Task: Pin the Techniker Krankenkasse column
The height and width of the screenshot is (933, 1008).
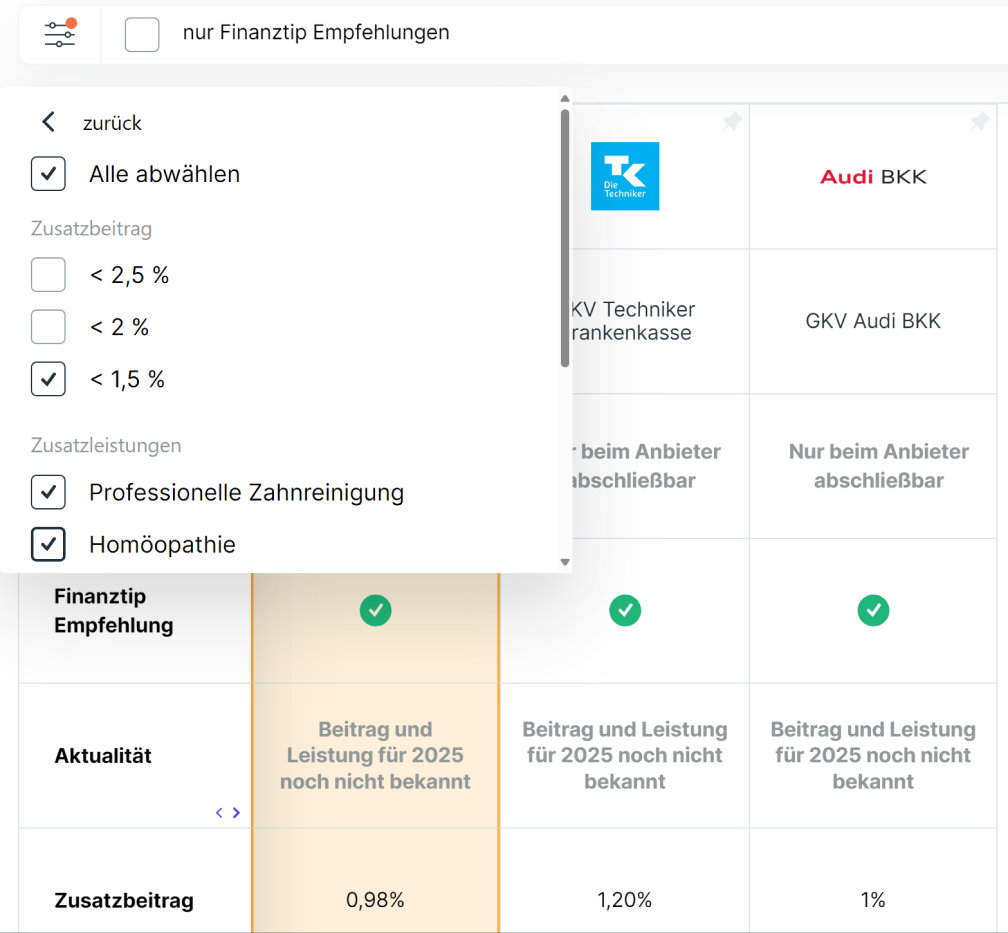Action: click(732, 121)
